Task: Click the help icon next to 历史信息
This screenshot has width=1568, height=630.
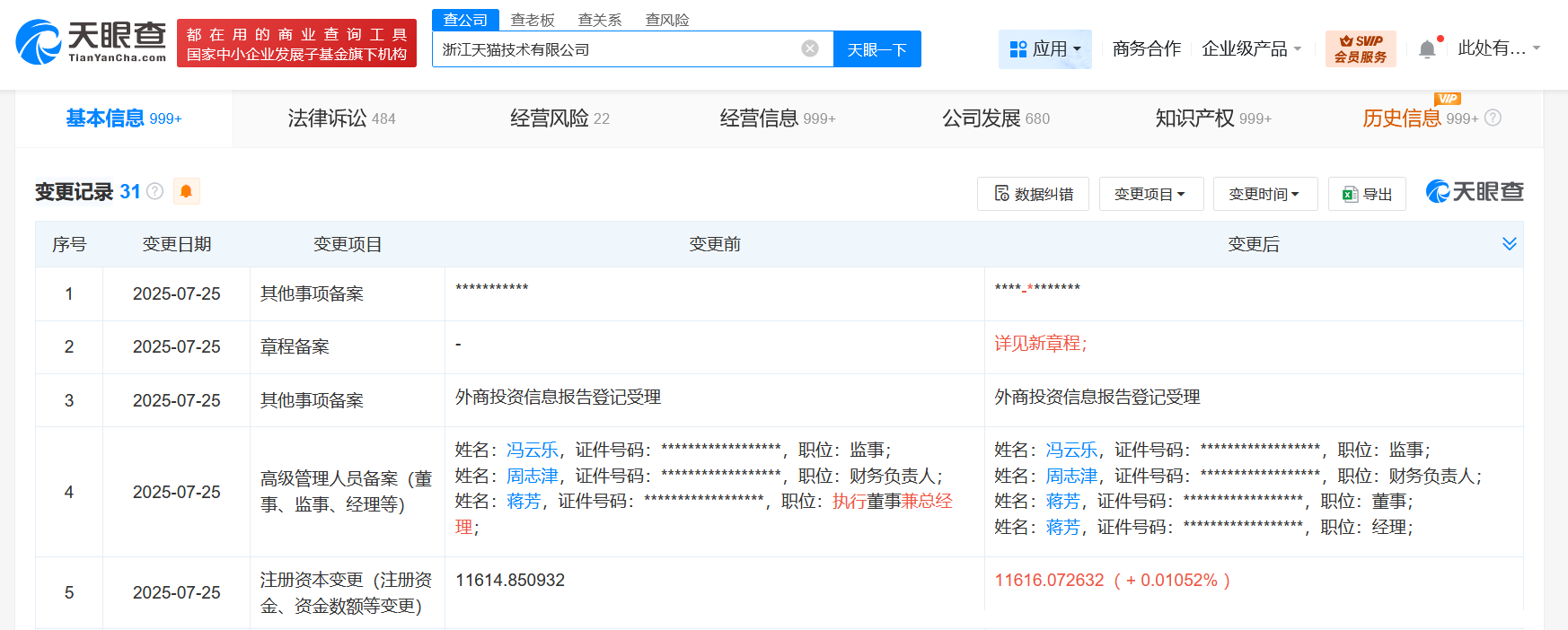Action: click(1493, 118)
